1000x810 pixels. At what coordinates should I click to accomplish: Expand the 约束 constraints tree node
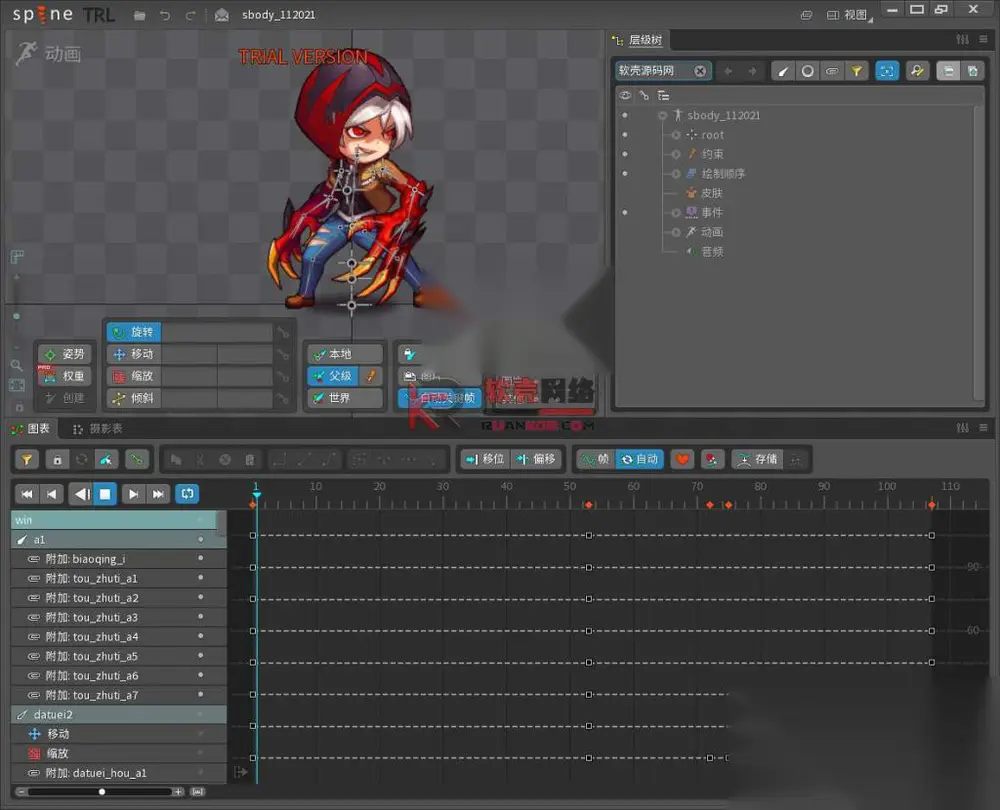(x=675, y=154)
